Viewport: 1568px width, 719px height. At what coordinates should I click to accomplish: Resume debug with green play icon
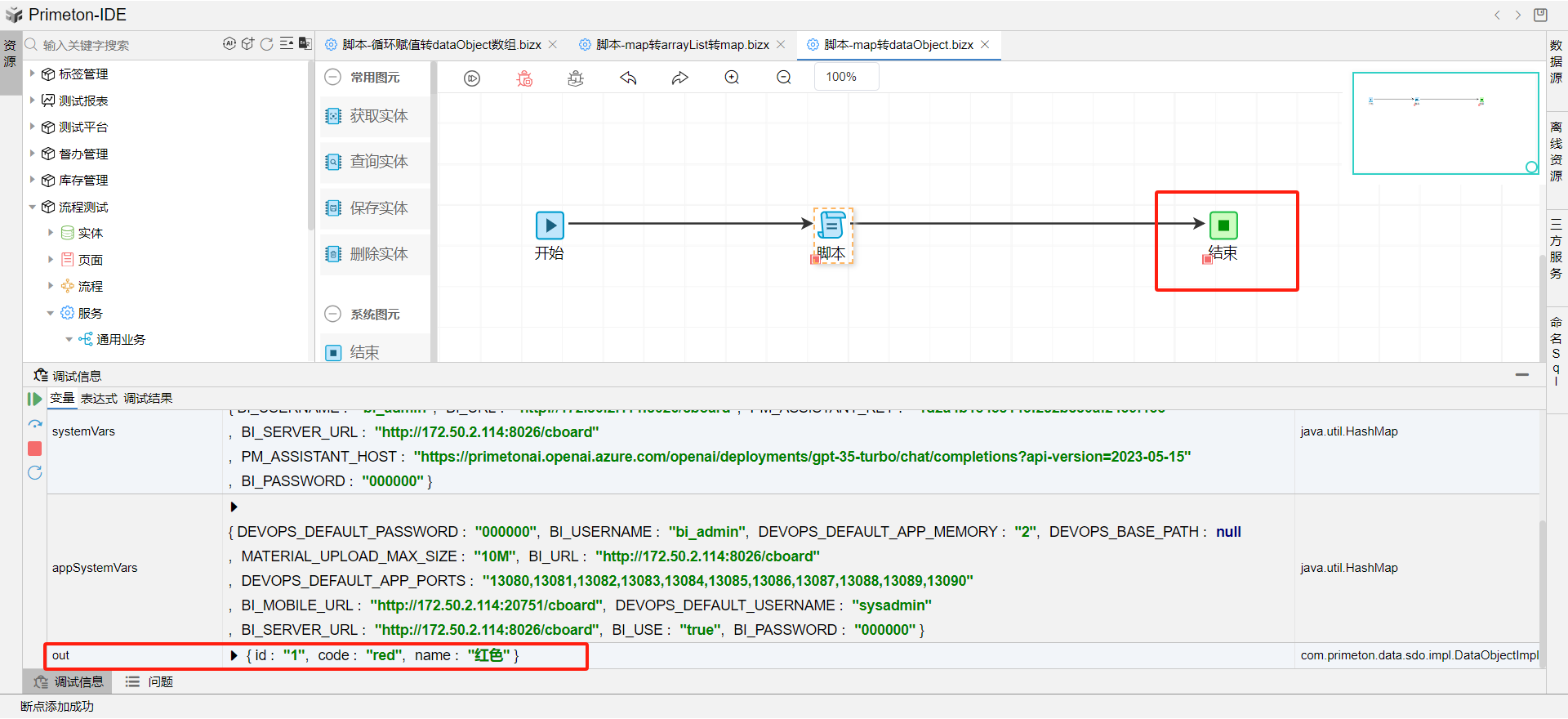tap(34, 399)
